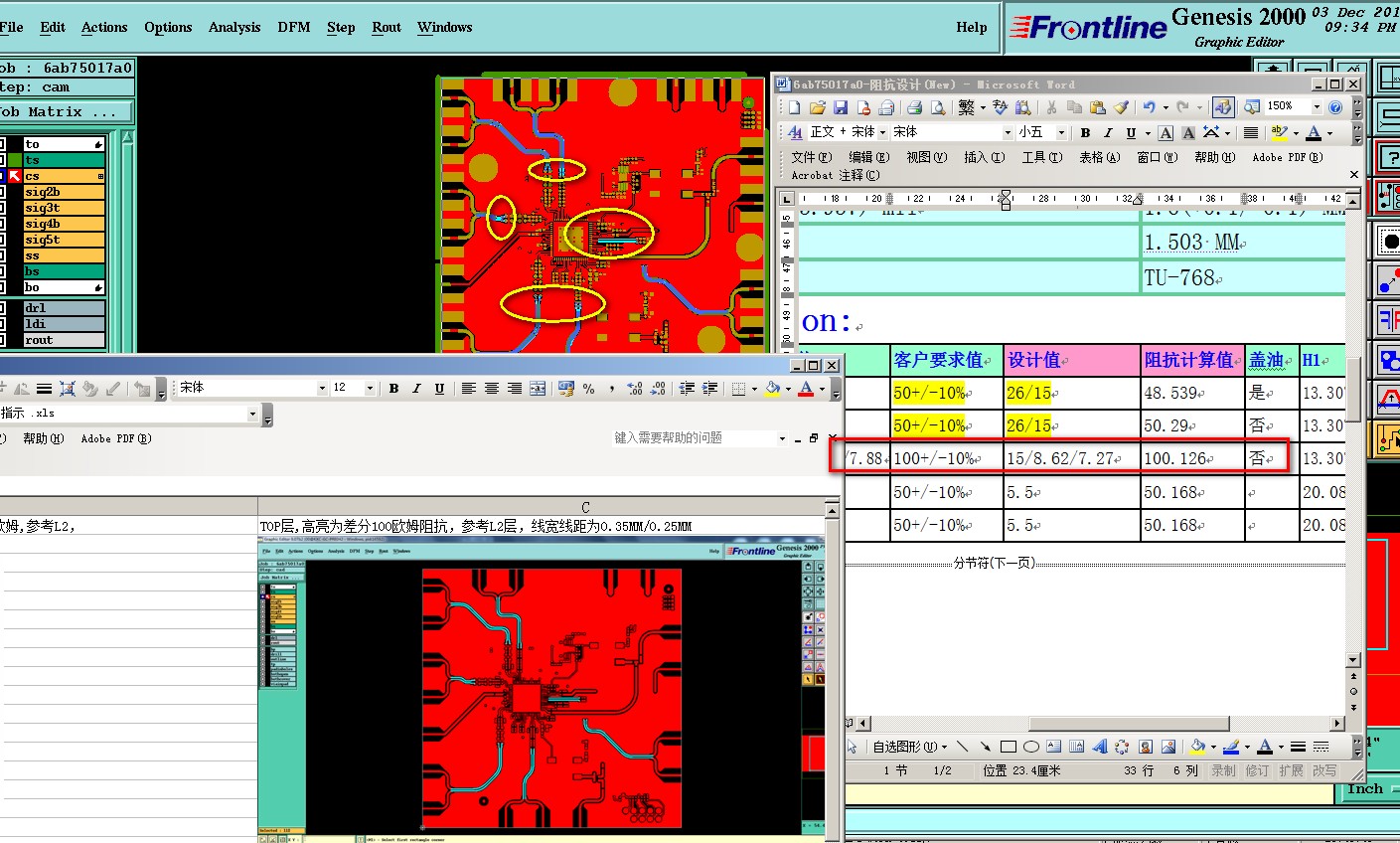Open the Word zoom 150% dropdown
The image size is (1400, 843).
(1317, 107)
